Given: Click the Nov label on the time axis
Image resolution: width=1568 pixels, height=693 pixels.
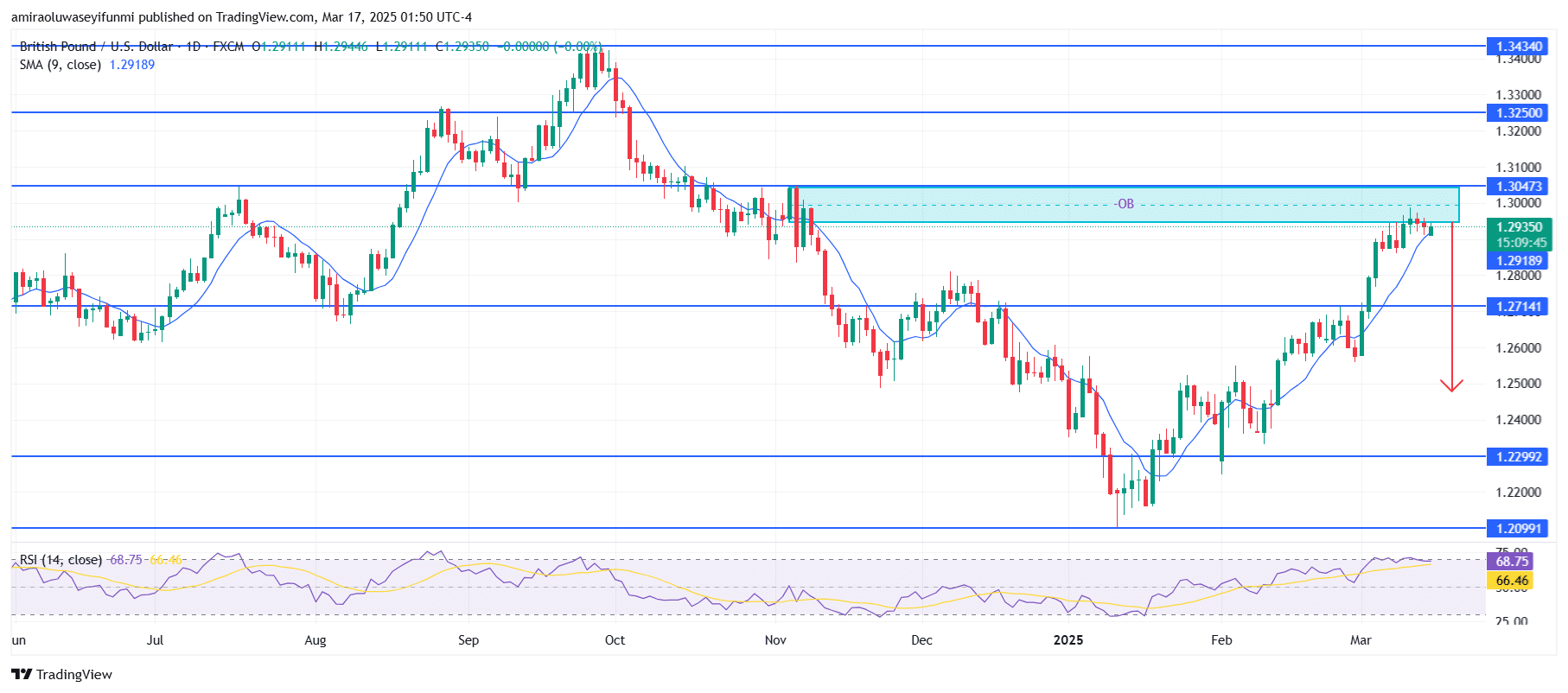Looking at the screenshot, I should [x=775, y=640].
